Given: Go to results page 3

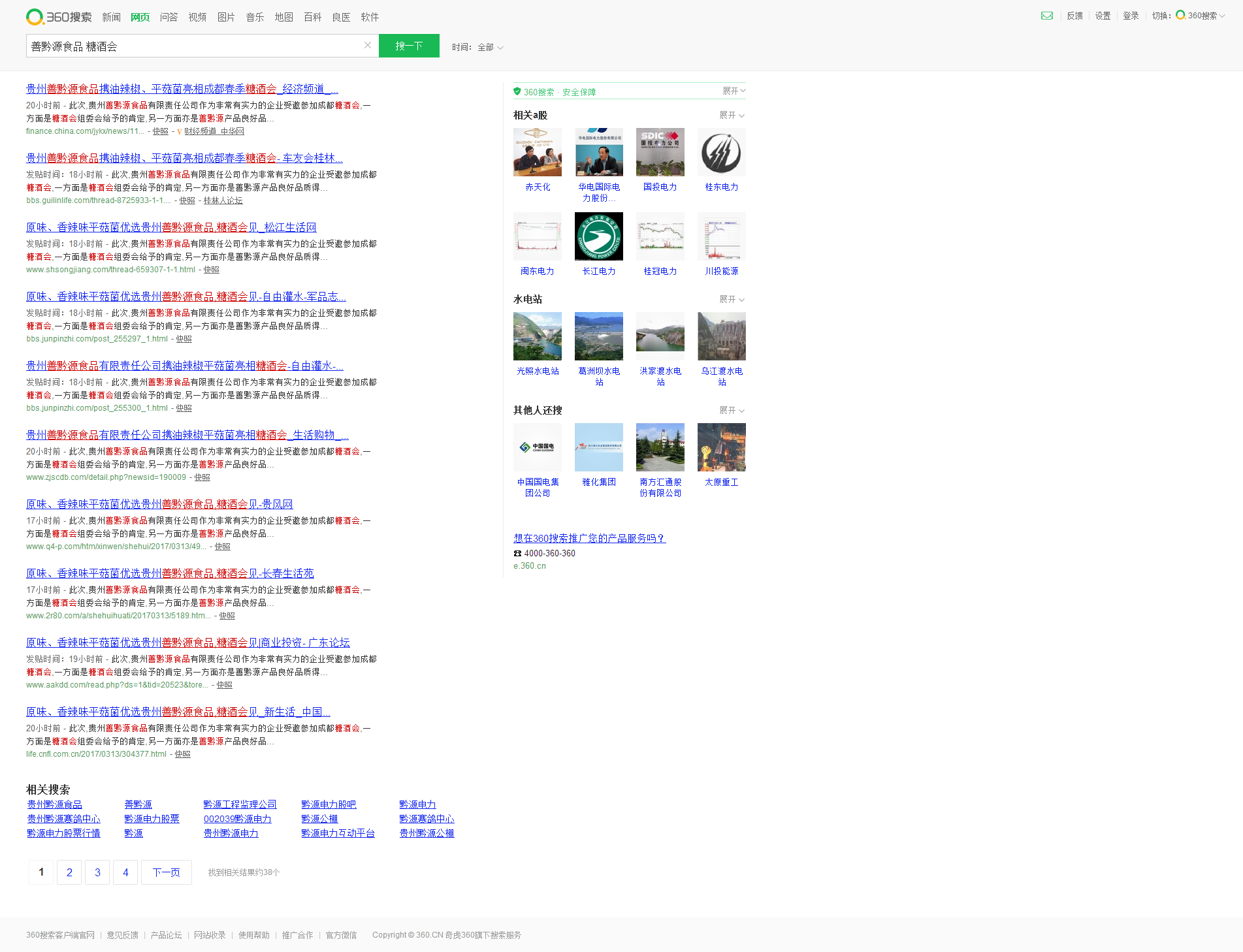Looking at the screenshot, I should click(97, 872).
